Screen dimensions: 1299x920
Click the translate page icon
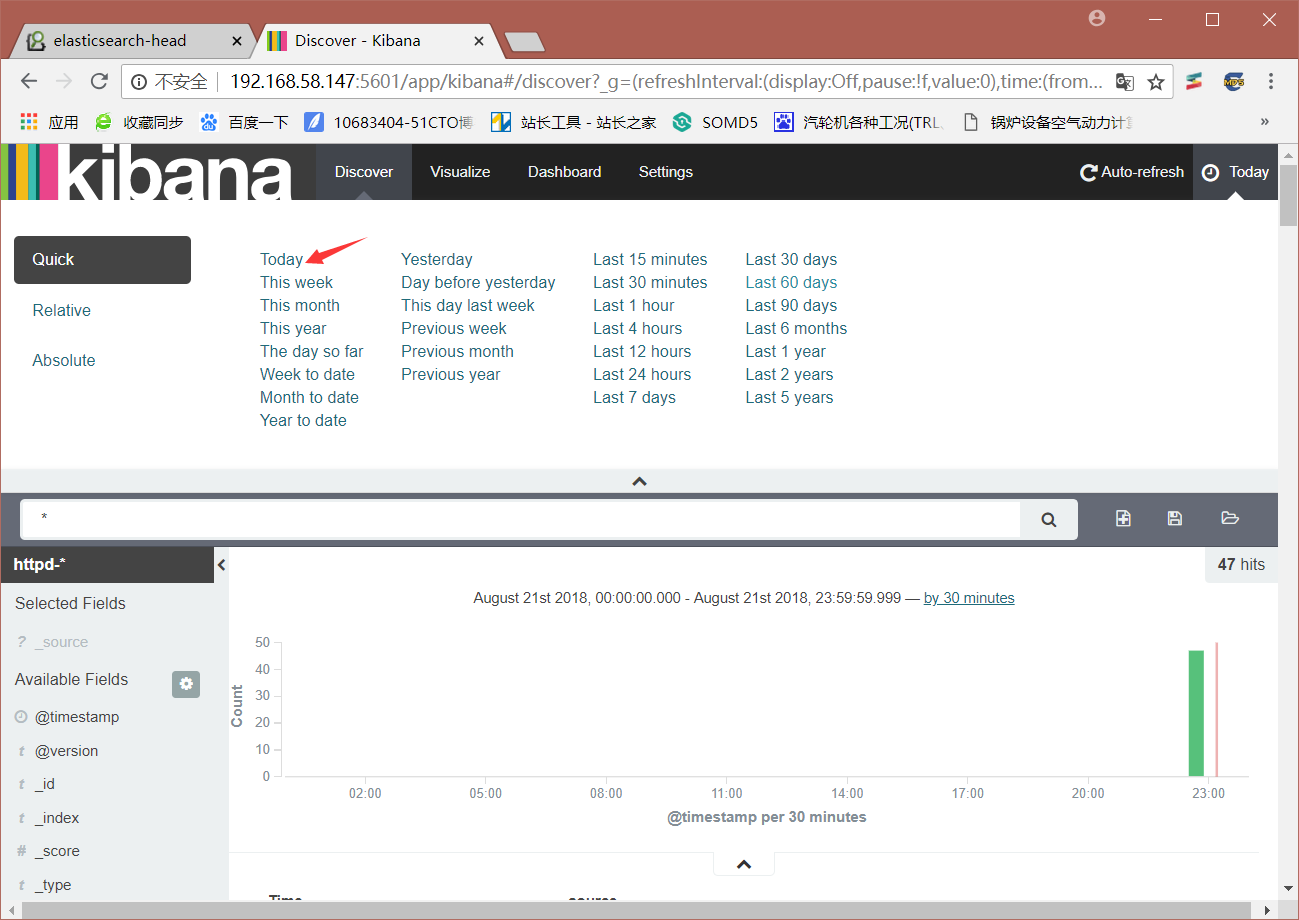[1125, 82]
